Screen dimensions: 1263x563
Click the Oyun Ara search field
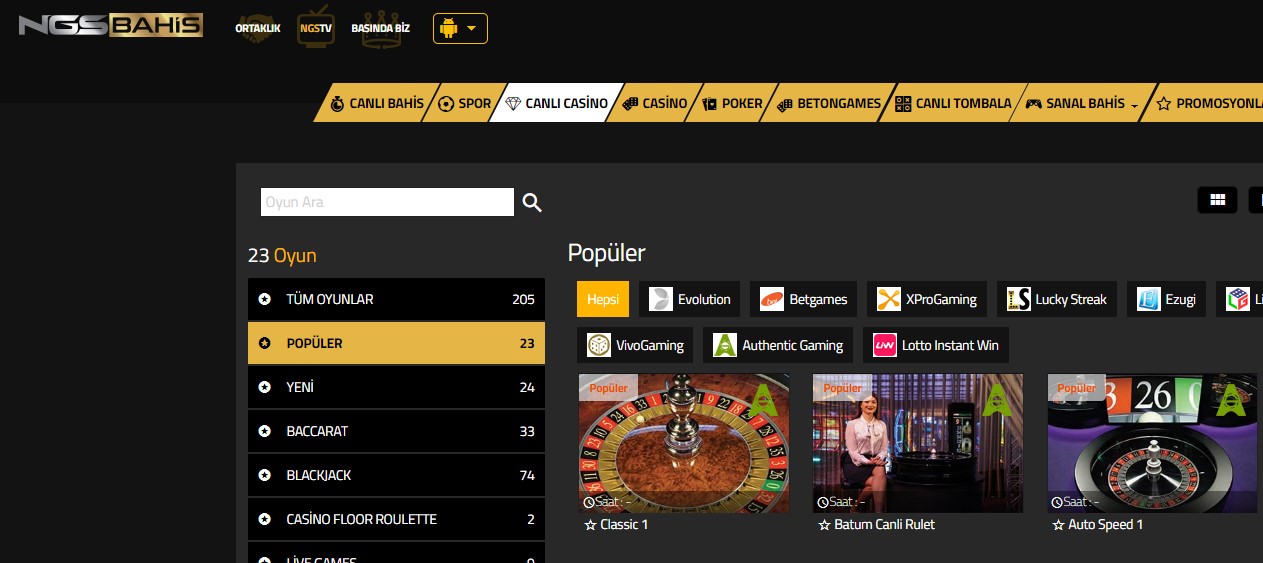387,202
